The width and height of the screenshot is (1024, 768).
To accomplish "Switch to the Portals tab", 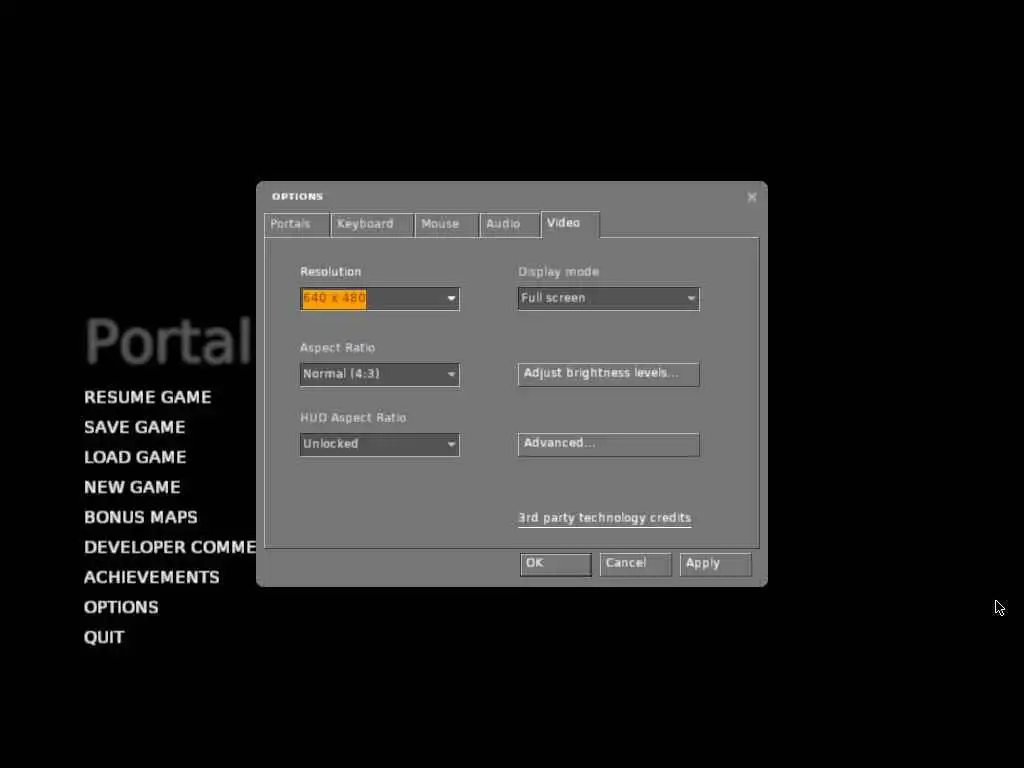I will (297, 224).
